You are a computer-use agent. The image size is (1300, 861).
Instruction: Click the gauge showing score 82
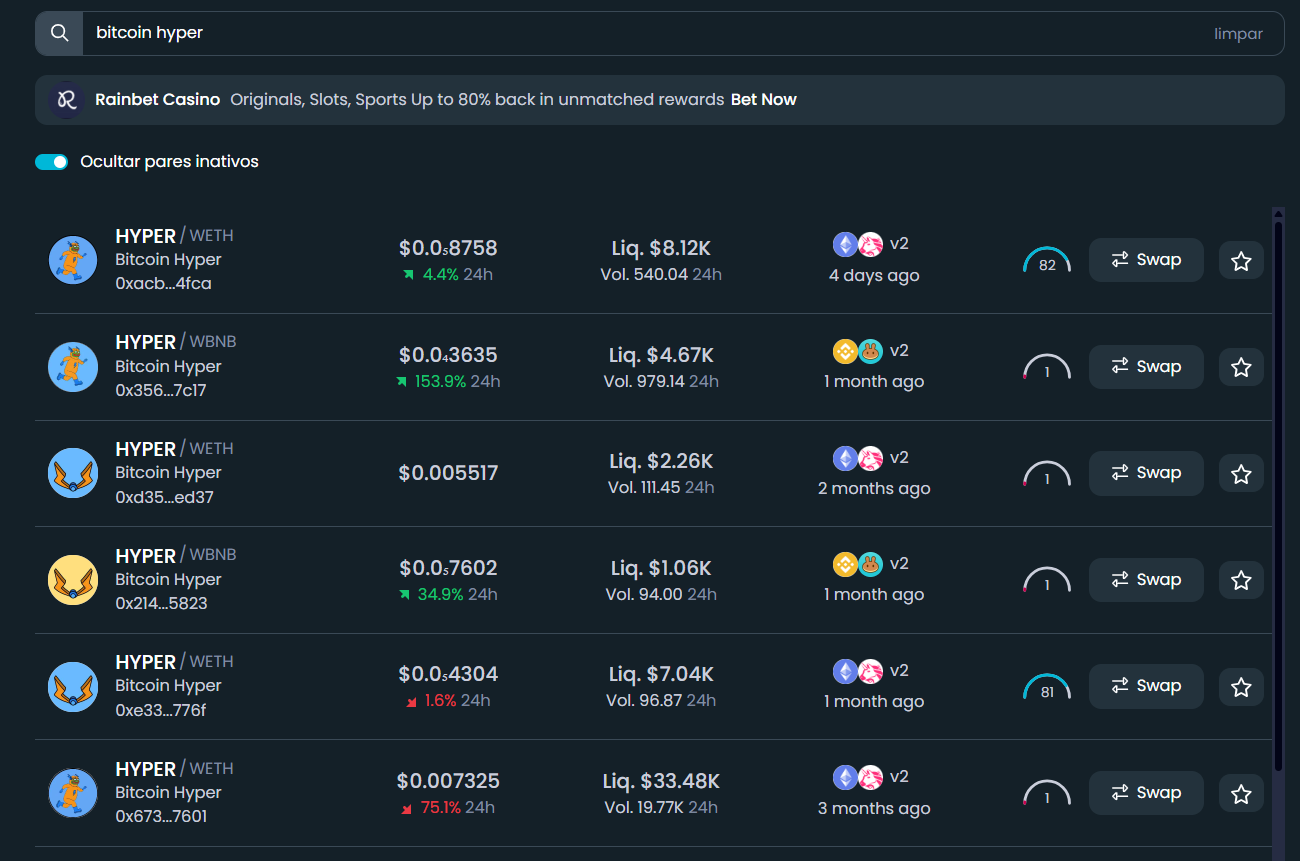(x=1047, y=260)
